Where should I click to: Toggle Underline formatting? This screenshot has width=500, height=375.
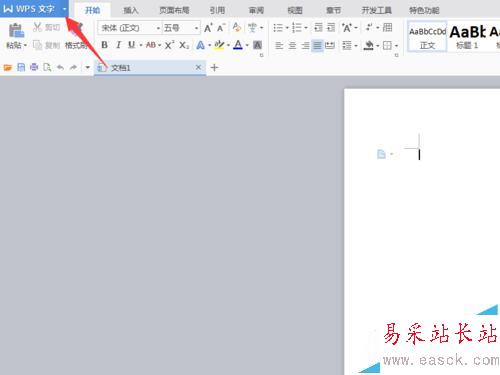132,45
